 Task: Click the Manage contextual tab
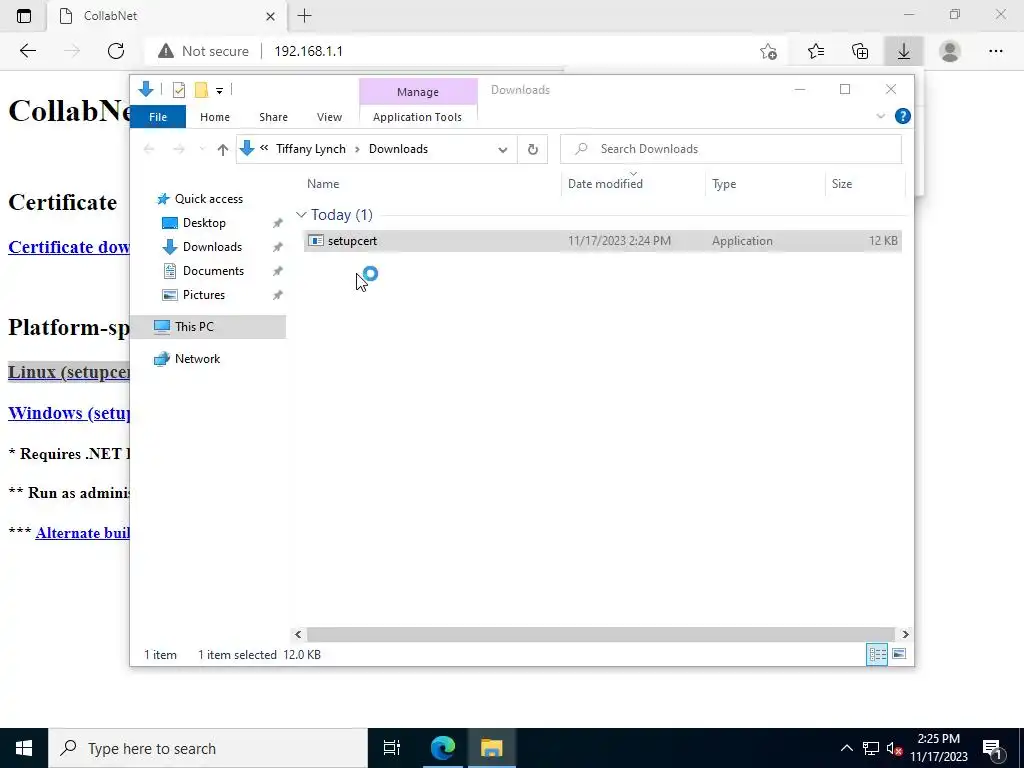[x=418, y=92]
